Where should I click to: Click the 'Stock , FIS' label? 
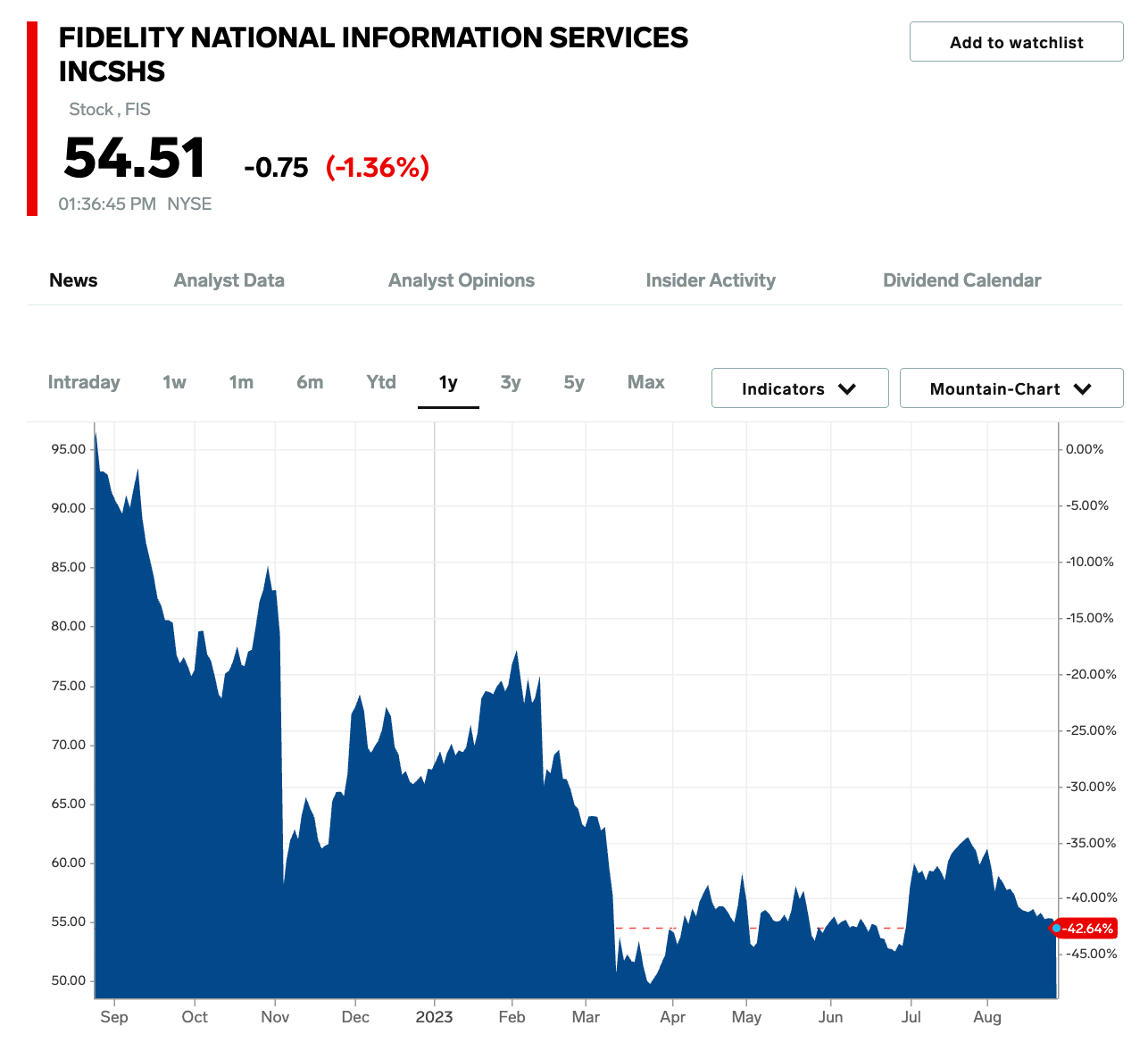coord(110,110)
